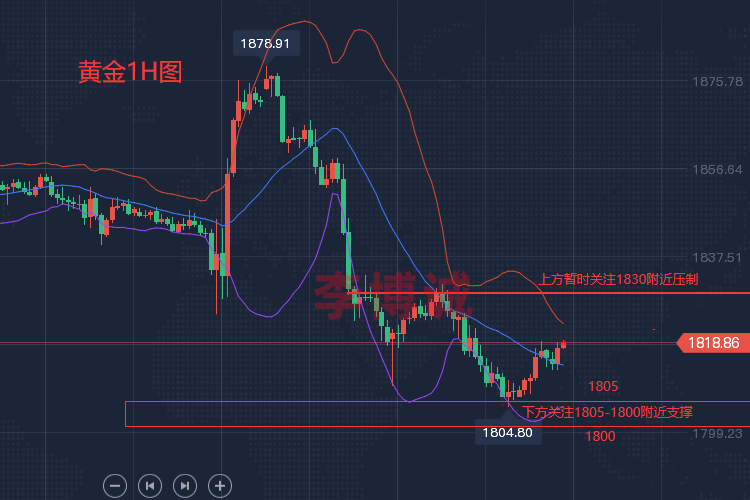Click the 1830 resistance annotation text
This screenshot has height=500, width=750.
618,279
